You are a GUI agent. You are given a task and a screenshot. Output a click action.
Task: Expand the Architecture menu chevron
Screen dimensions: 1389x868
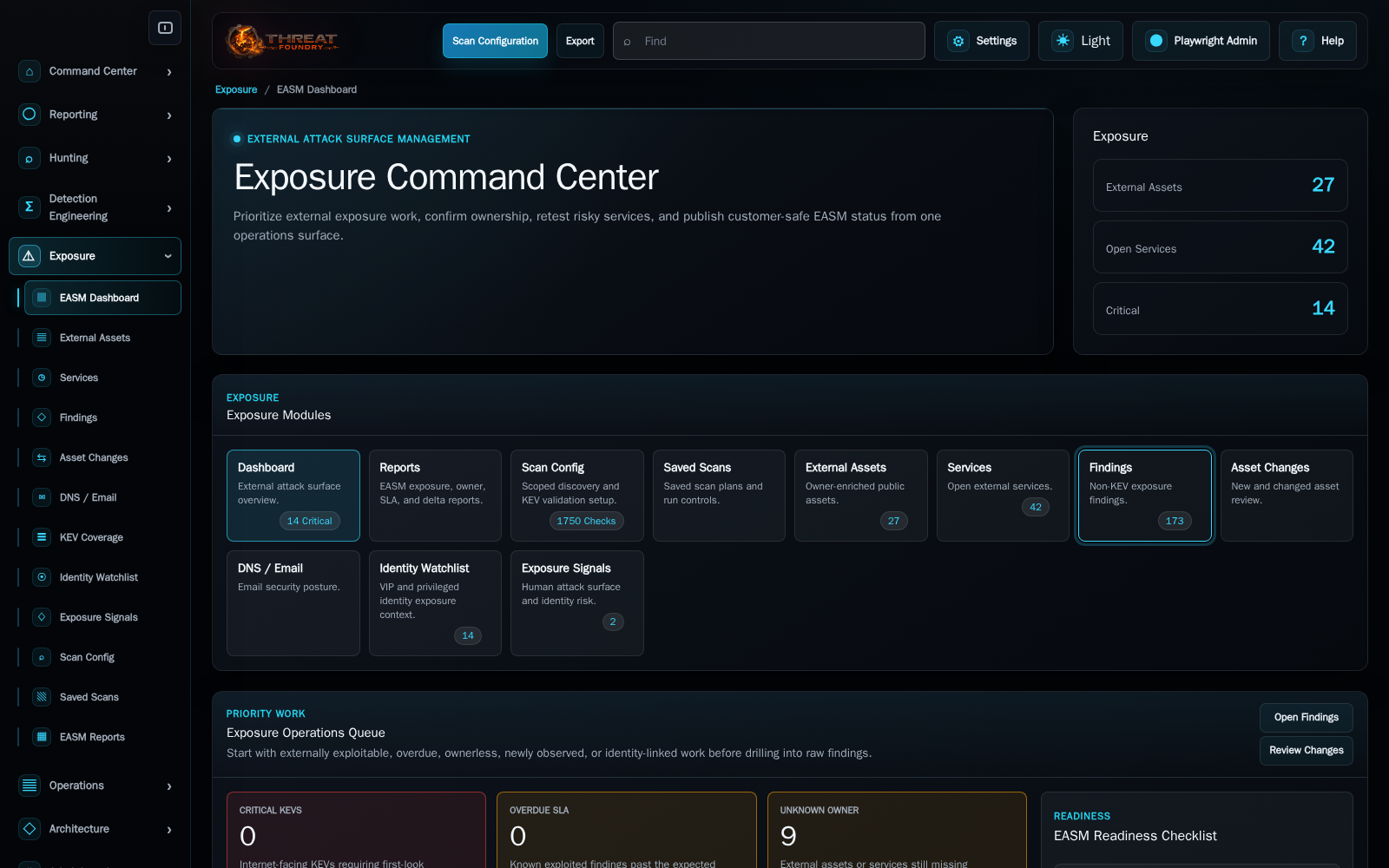point(169,830)
